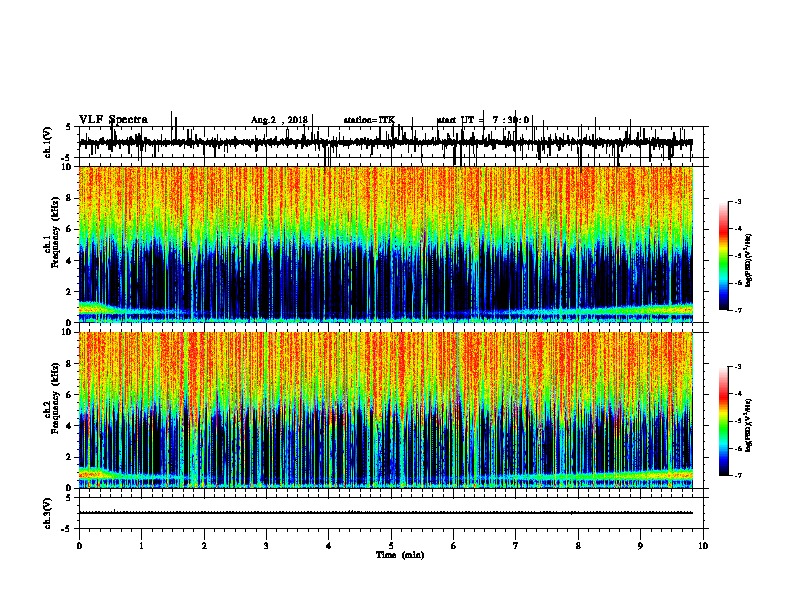Screen dimensions: 792x612
Task: Click the "8" kHz tick on ch.1 spectrogram
Action: point(70,198)
